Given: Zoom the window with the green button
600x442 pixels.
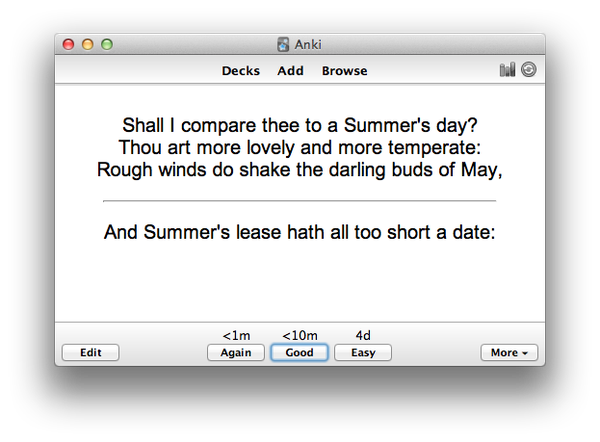Looking at the screenshot, I should pos(106,44).
